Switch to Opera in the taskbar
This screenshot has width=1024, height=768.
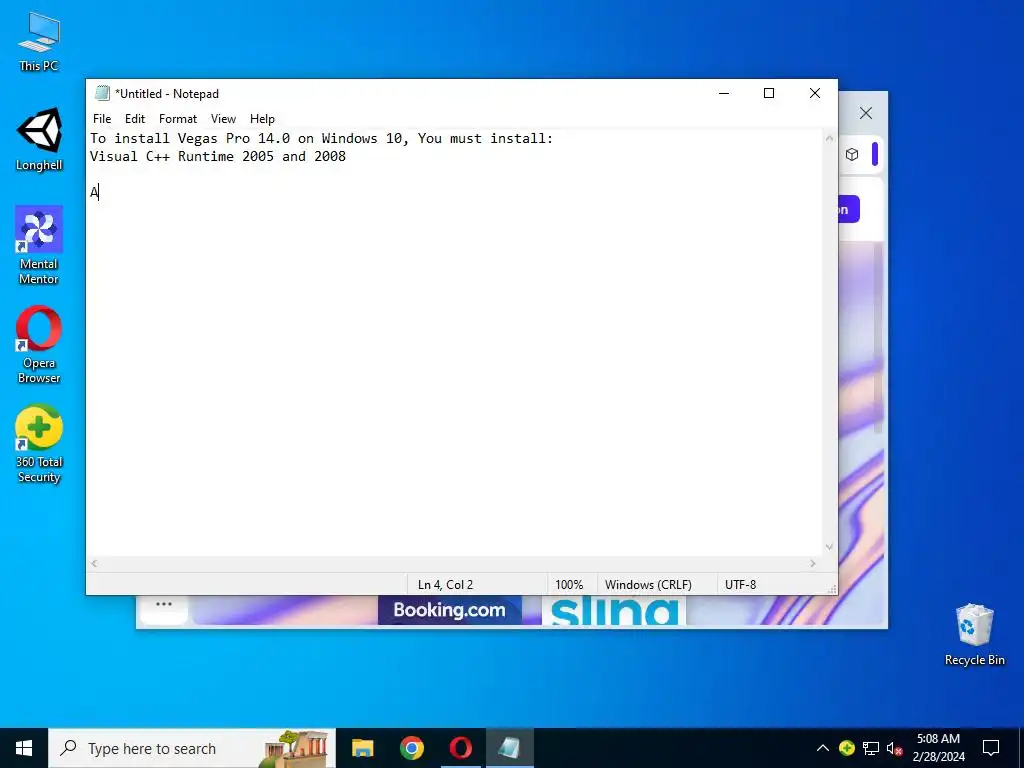[x=460, y=748]
